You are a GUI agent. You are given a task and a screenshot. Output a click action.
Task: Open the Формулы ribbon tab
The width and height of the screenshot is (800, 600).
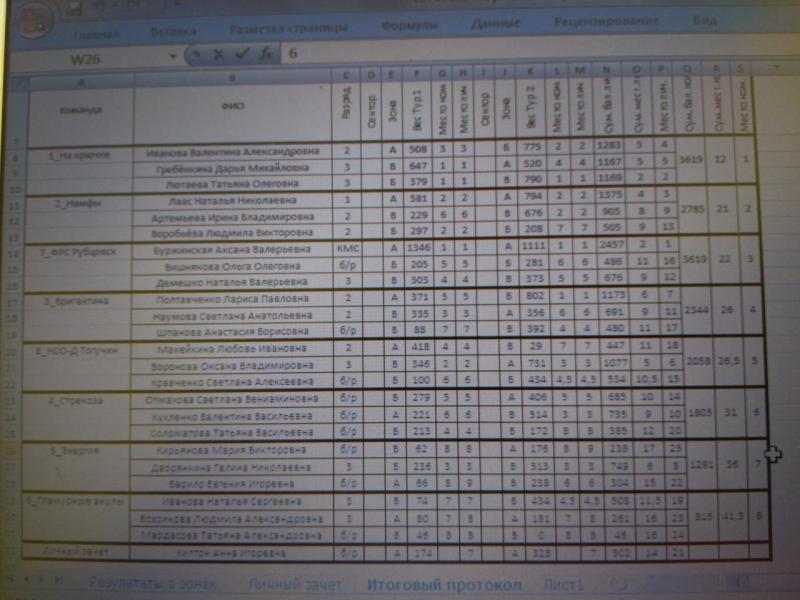tap(409, 25)
